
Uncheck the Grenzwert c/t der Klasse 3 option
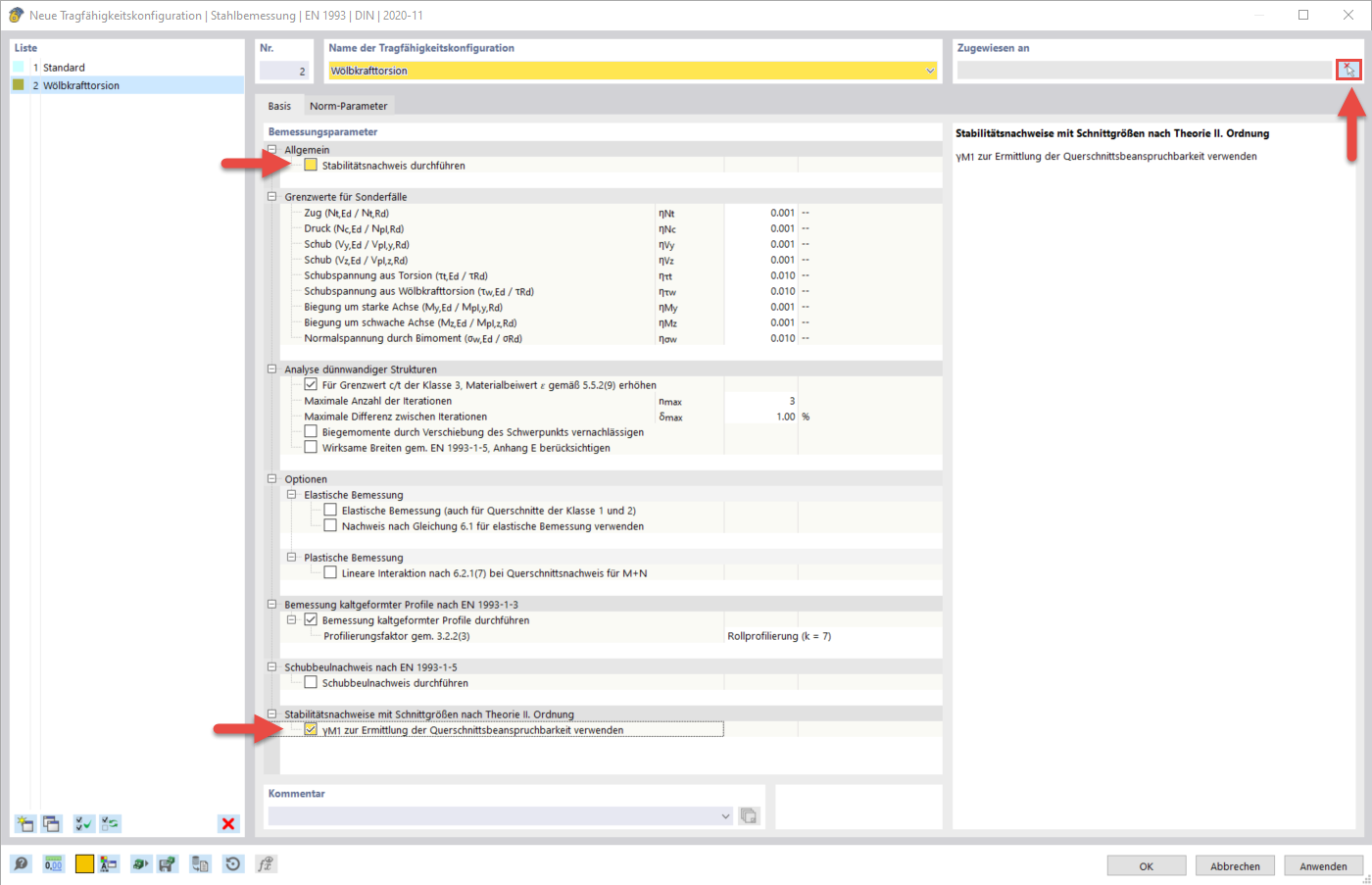[311, 384]
